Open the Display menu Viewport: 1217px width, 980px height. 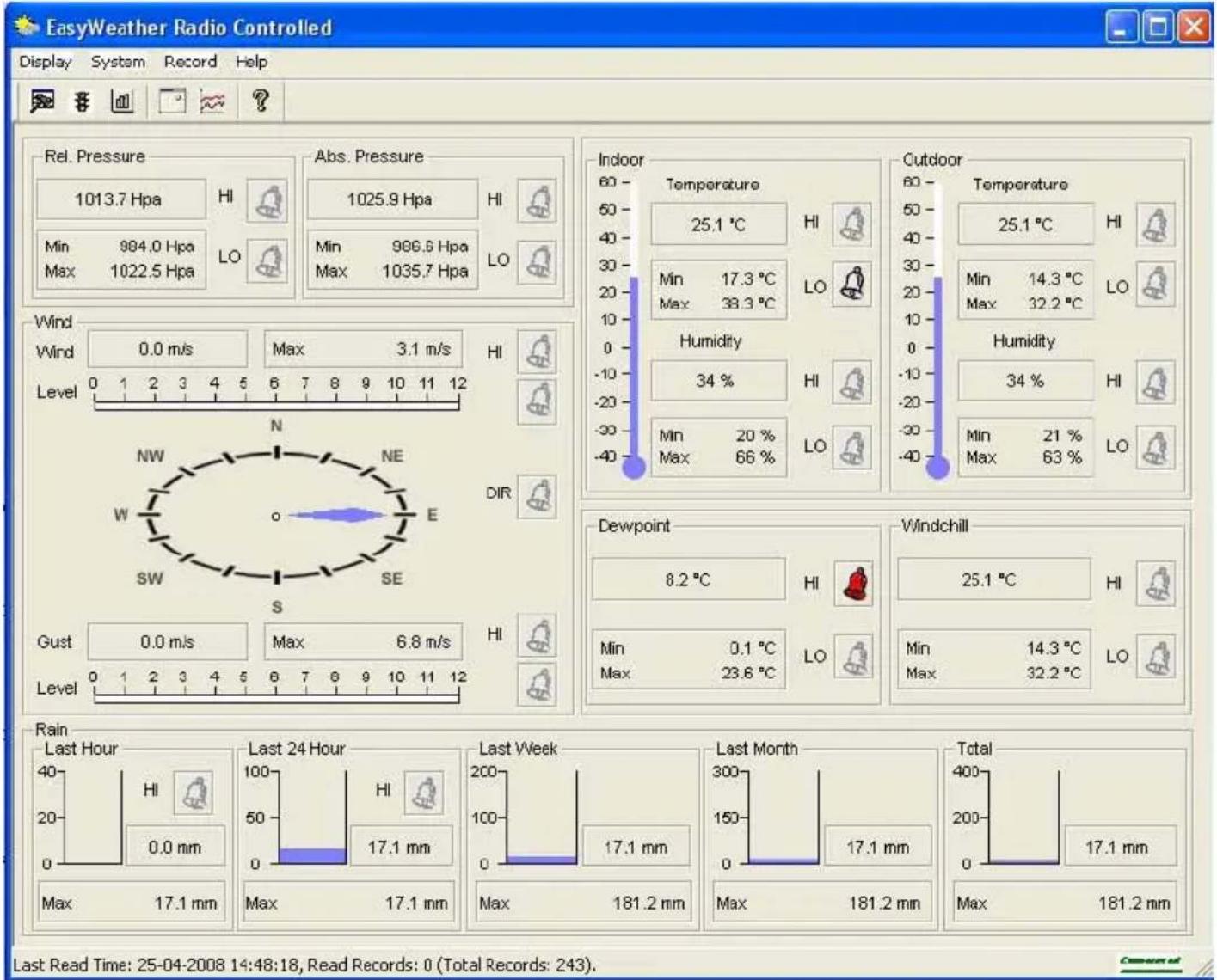(46, 62)
